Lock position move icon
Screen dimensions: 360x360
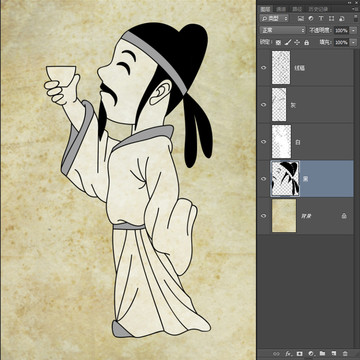coord(297,42)
